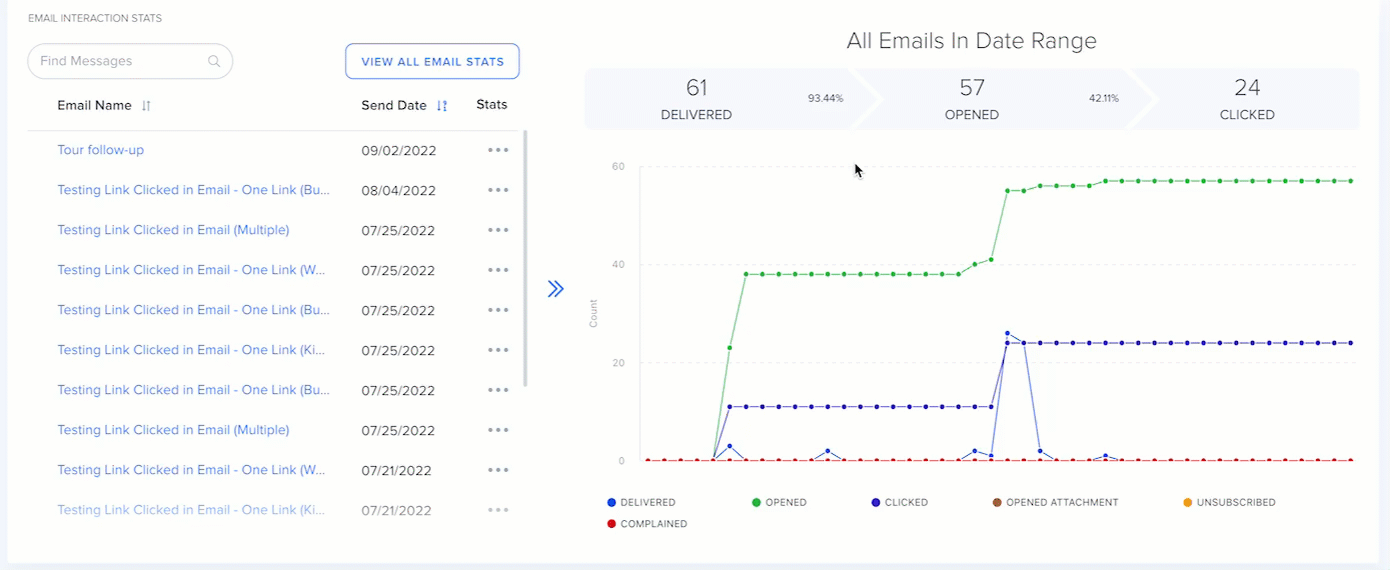Open three-dot stats menu for 08/04/2022 email
The image size is (1390, 570).
coord(498,190)
